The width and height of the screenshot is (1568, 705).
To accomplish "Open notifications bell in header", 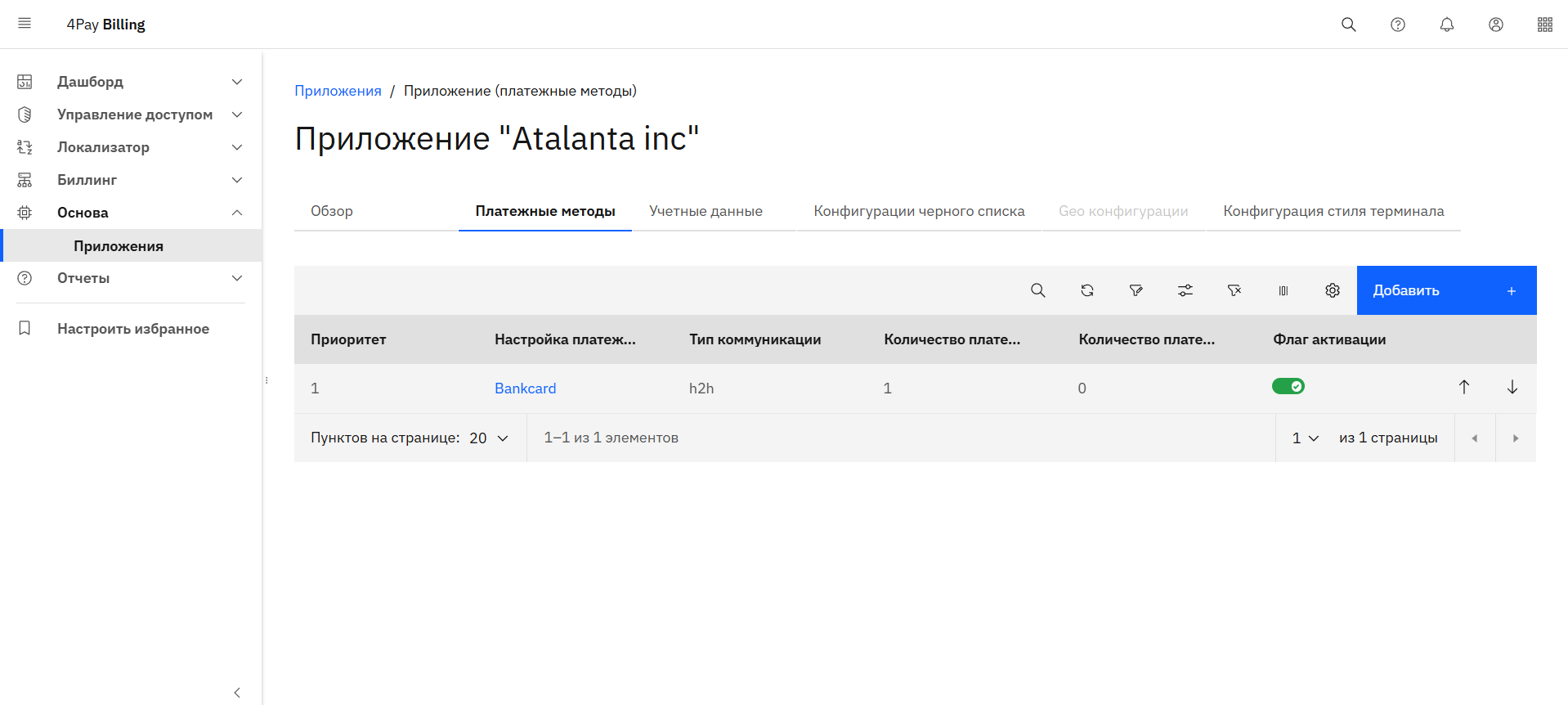I will tap(1446, 25).
